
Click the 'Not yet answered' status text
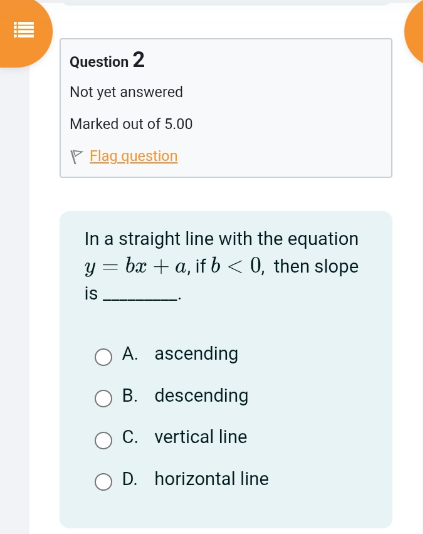[126, 92]
